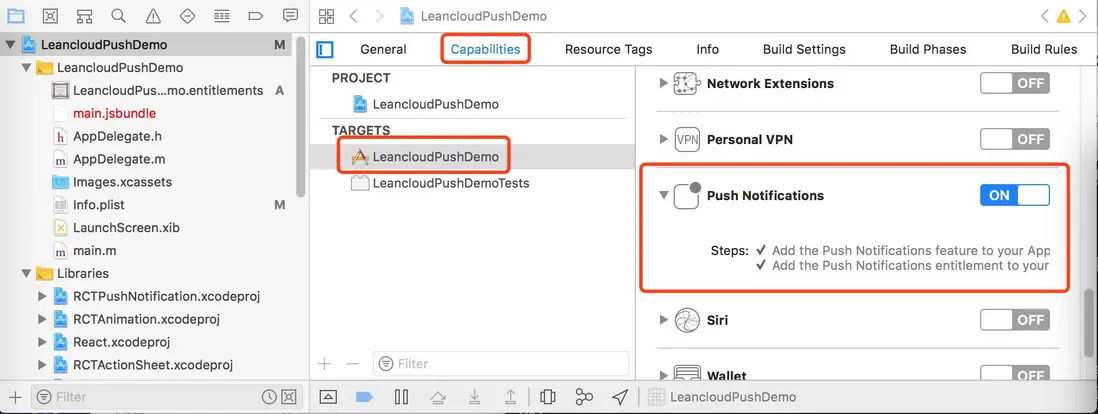Click the add target plus button
1098x414 pixels.
tap(324, 364)
